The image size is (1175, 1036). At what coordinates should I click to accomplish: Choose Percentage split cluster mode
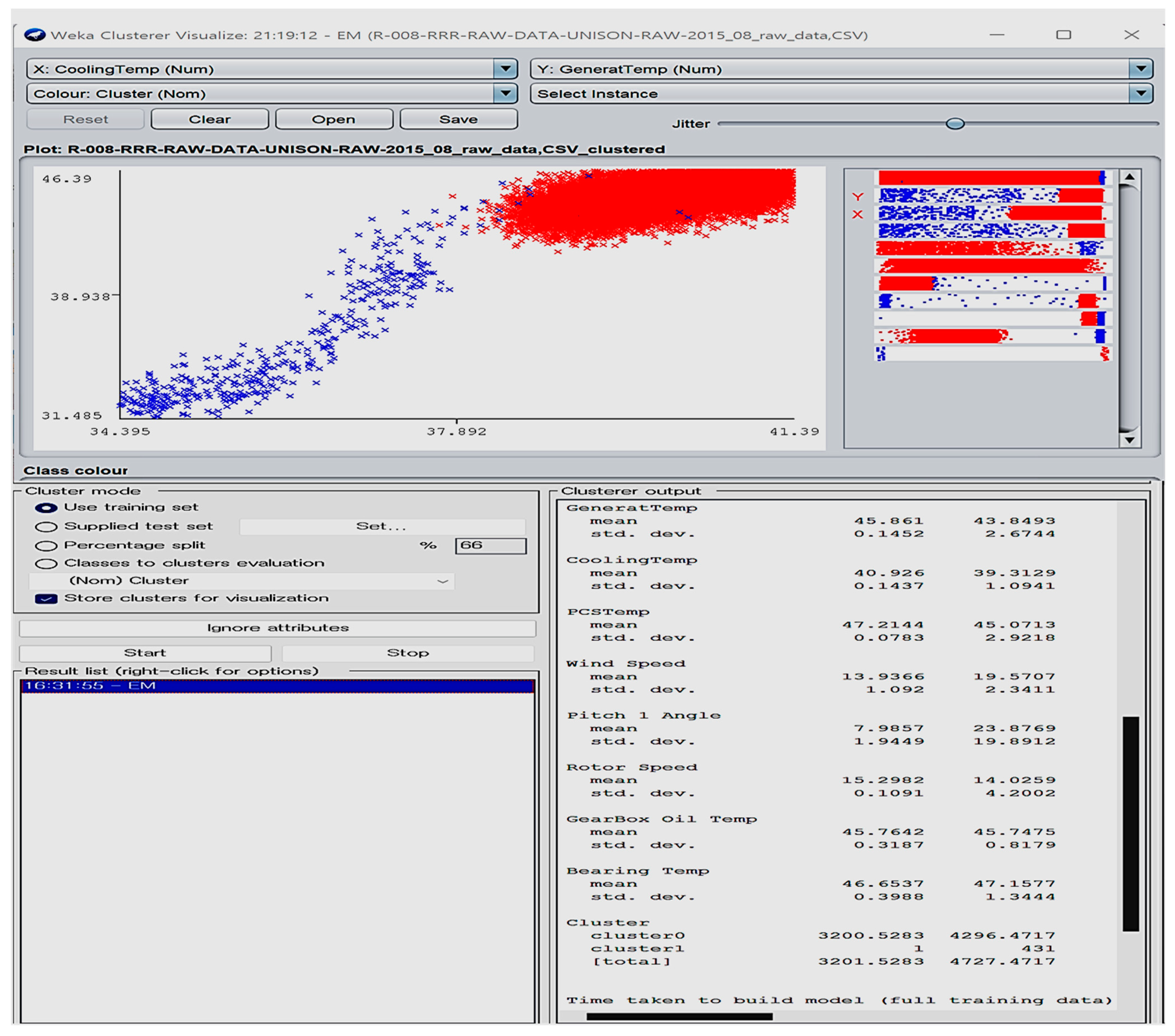pos(47,545)
